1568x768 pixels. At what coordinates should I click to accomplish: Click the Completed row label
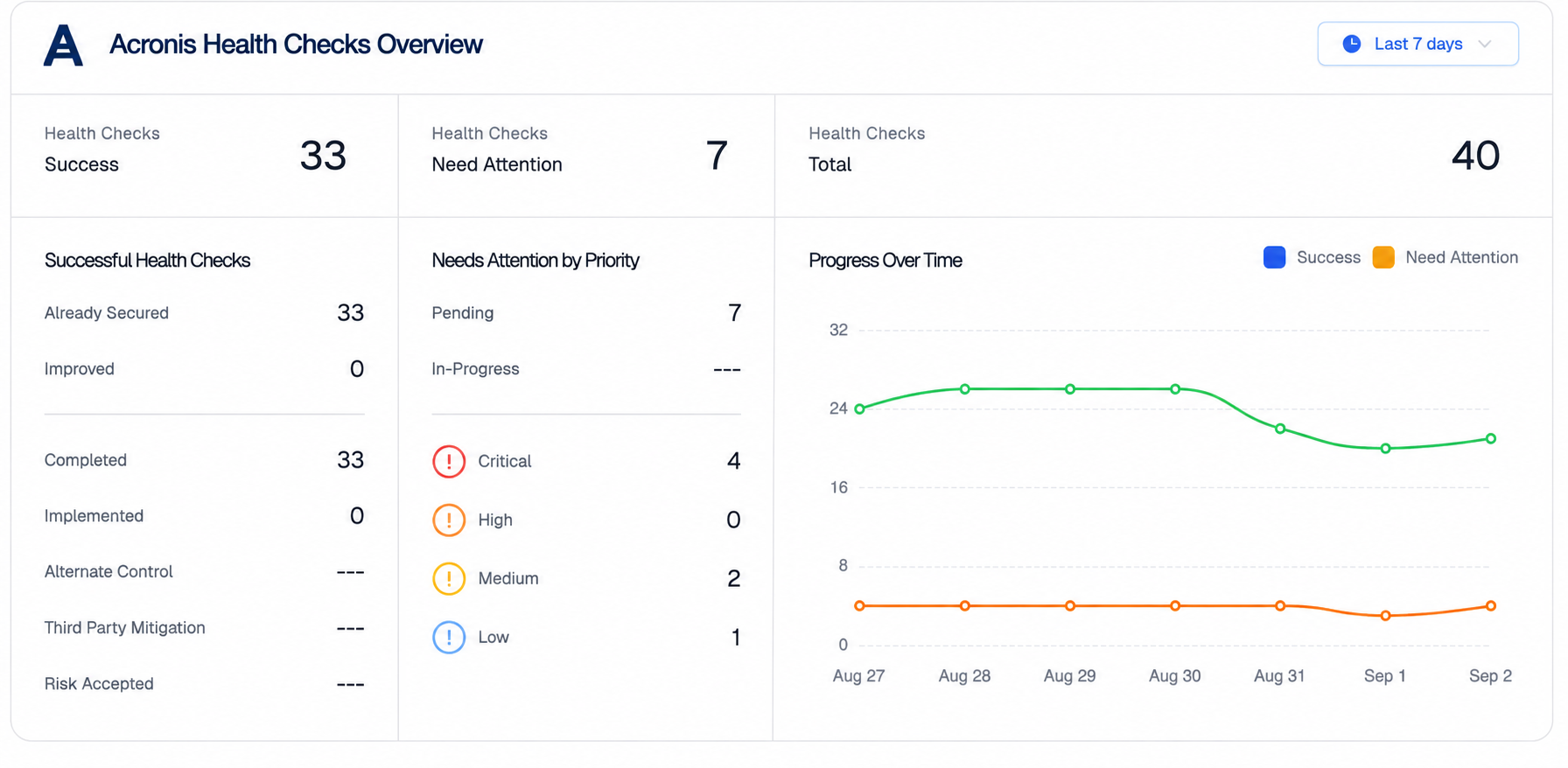click(86, 460)
